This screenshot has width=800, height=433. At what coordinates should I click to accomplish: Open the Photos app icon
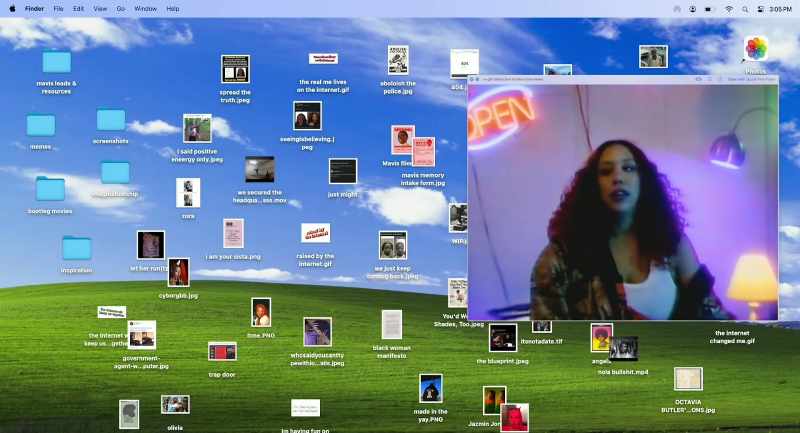click(x=756, y=48)
